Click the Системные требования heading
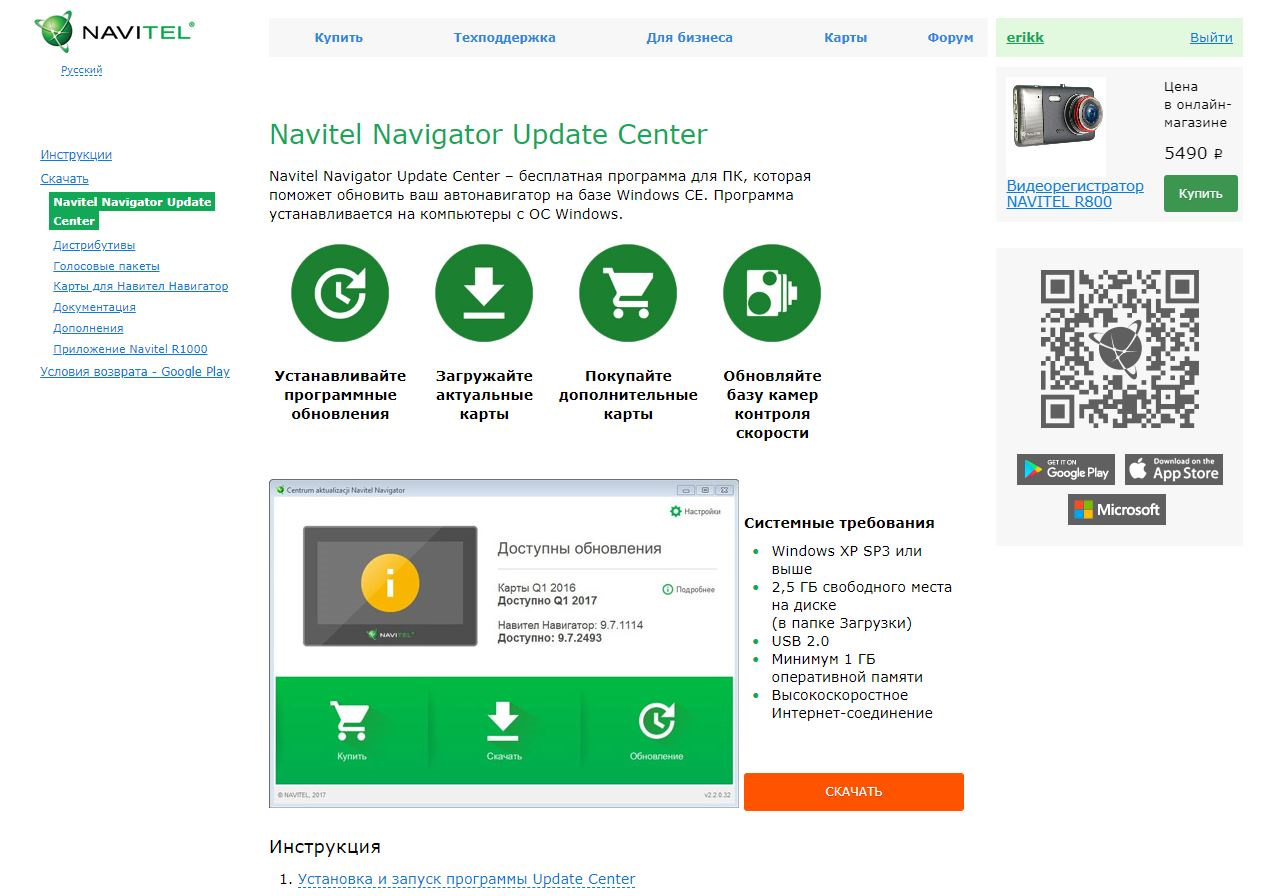1261x896 pixels. coord(839,523)
